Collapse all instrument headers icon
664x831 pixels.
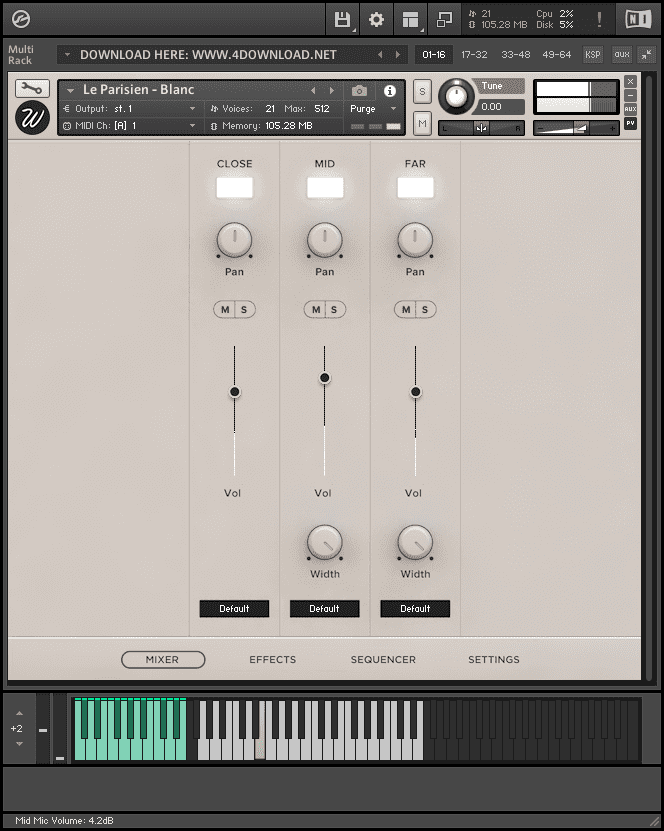click(x=647, y=54)
